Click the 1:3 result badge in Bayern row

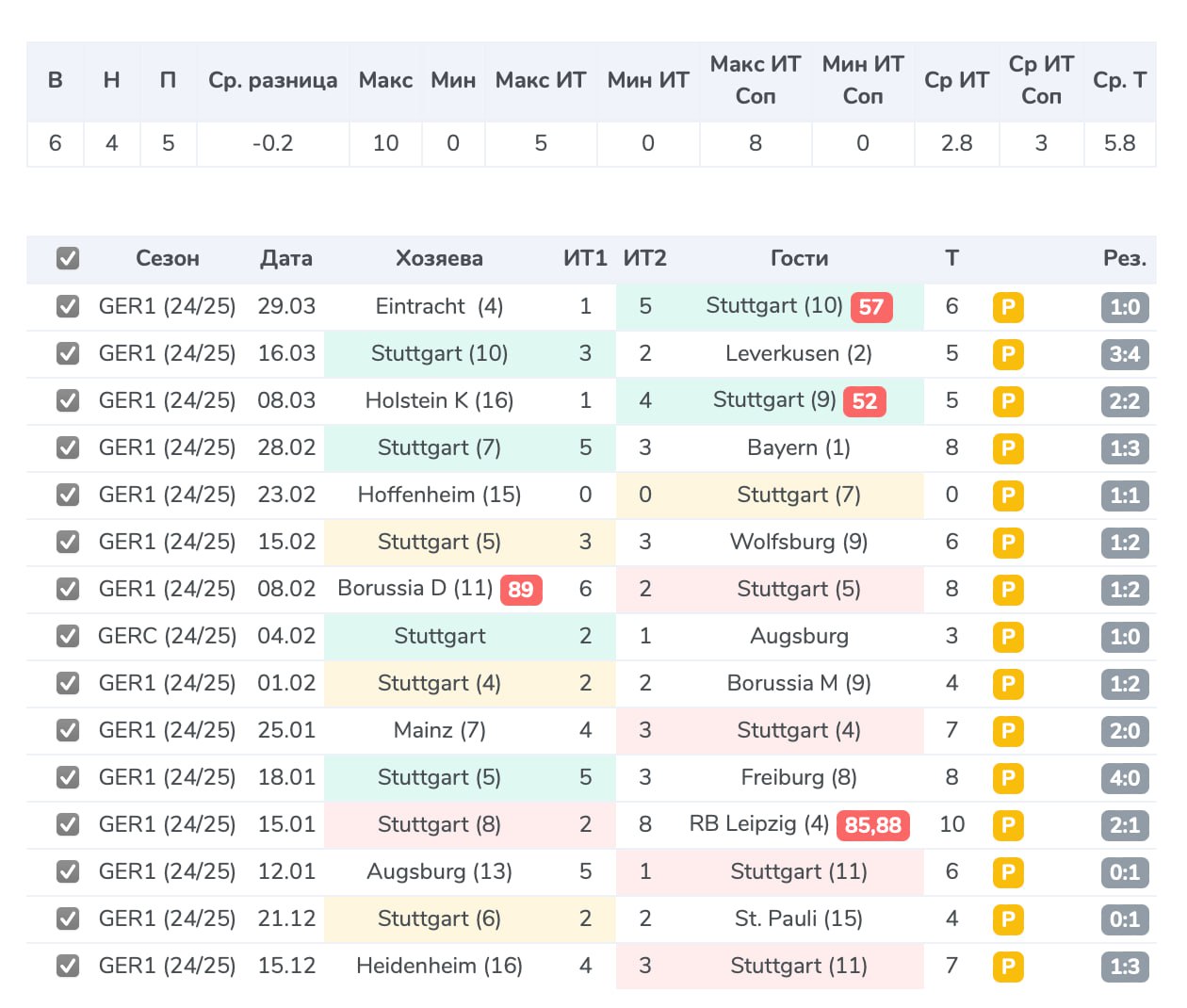(1125, 448)
